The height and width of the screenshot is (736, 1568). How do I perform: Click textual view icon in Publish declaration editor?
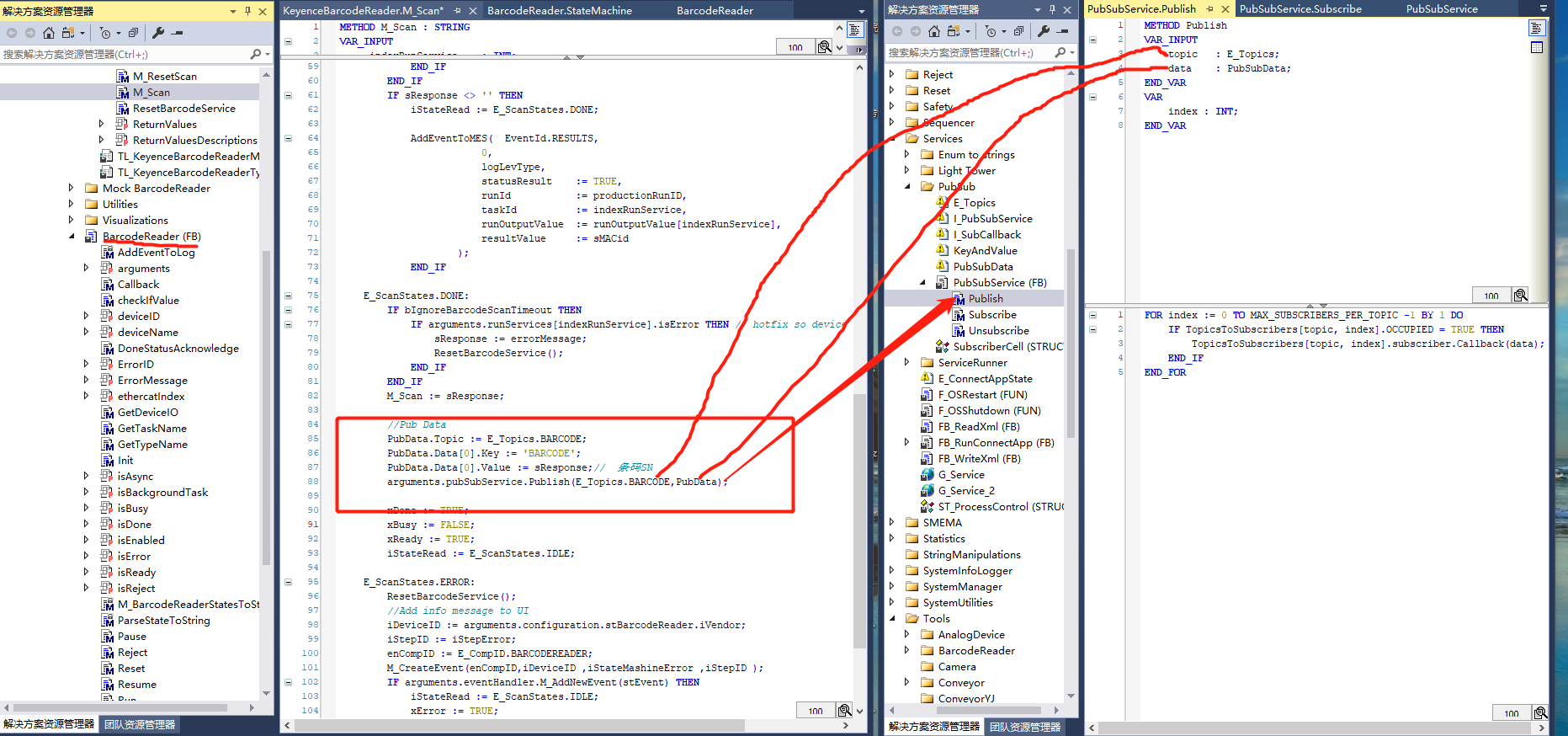coord(1537,29)
